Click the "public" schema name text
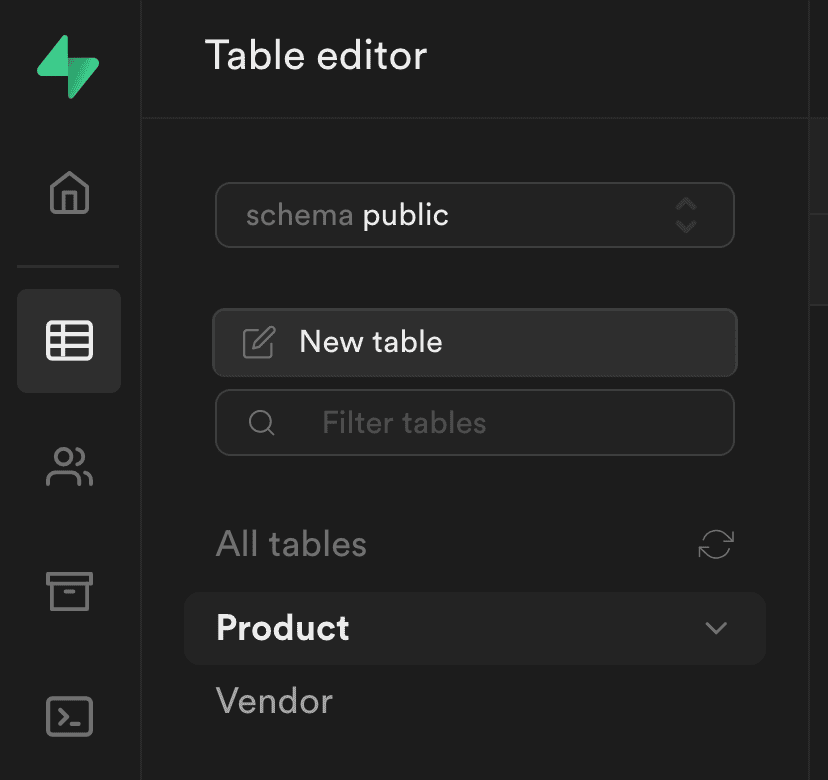This screenshot has height=780, width=828. click(405, 215)
